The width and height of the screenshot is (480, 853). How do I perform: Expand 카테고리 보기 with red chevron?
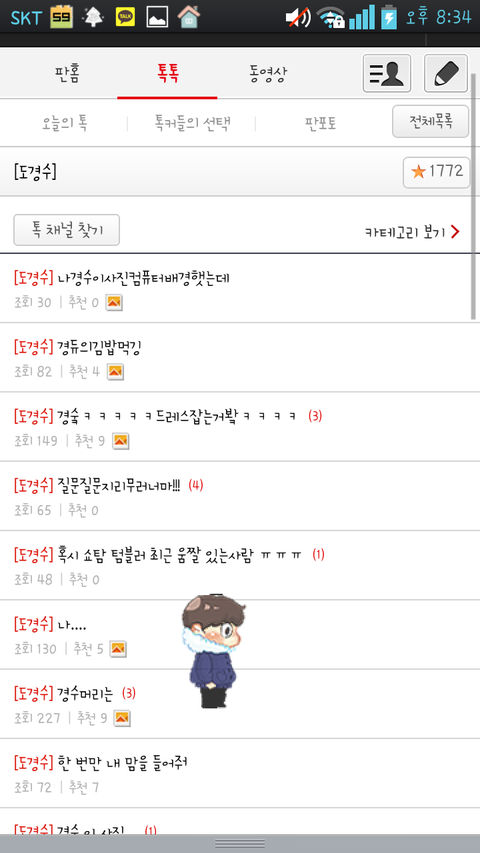(x=413, y=232)
